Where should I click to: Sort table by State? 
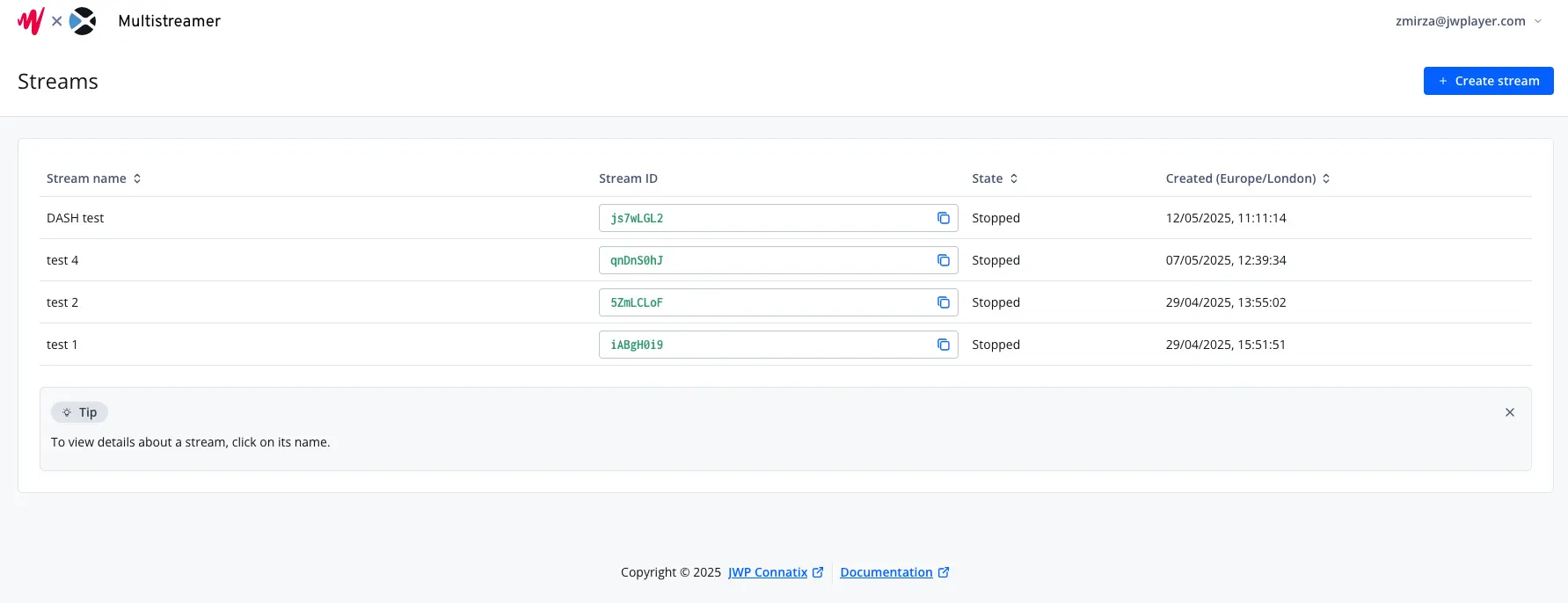point(995,178)
